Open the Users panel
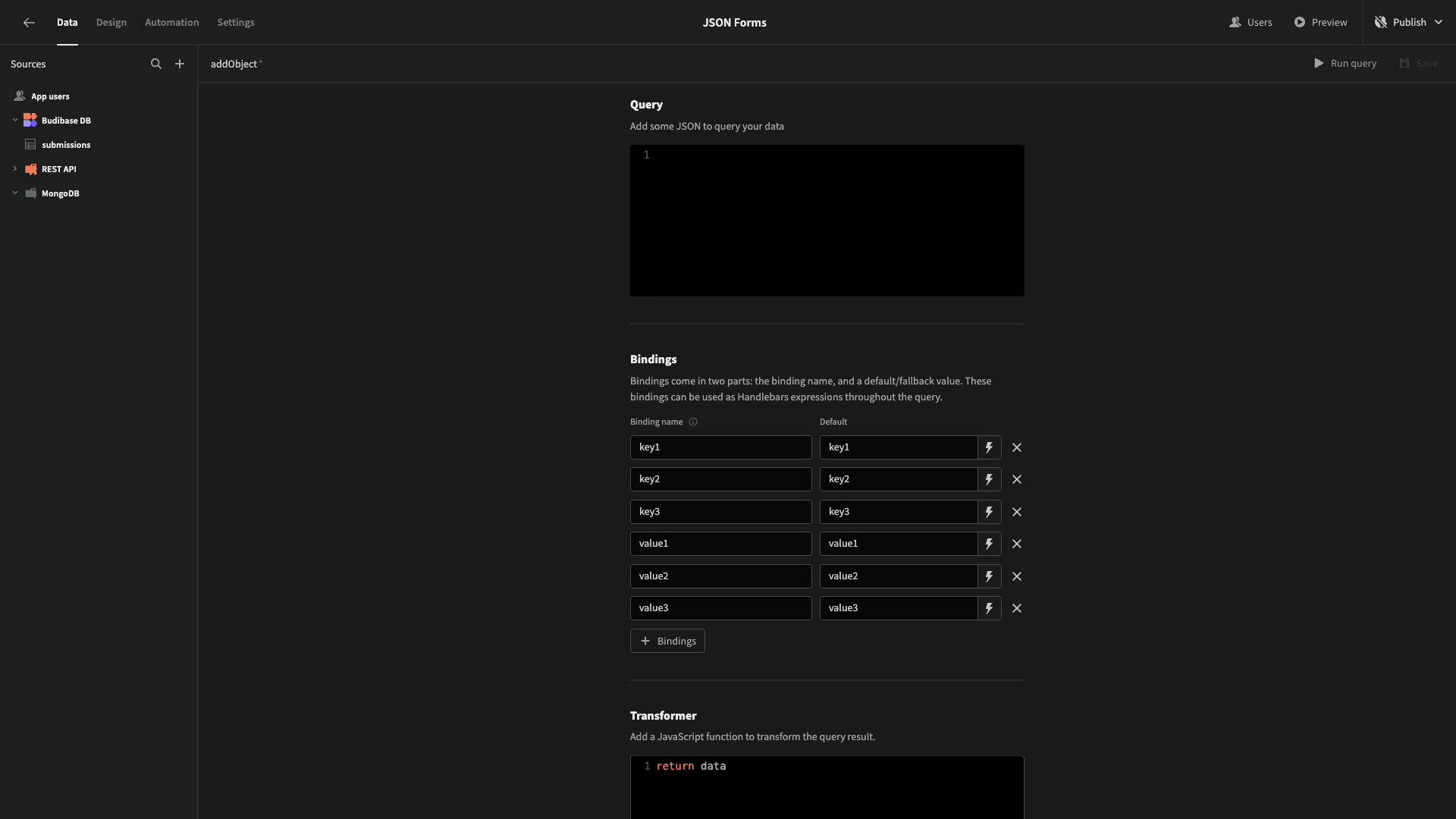This screenshot has width=1456, height=819. point(1250,23)
